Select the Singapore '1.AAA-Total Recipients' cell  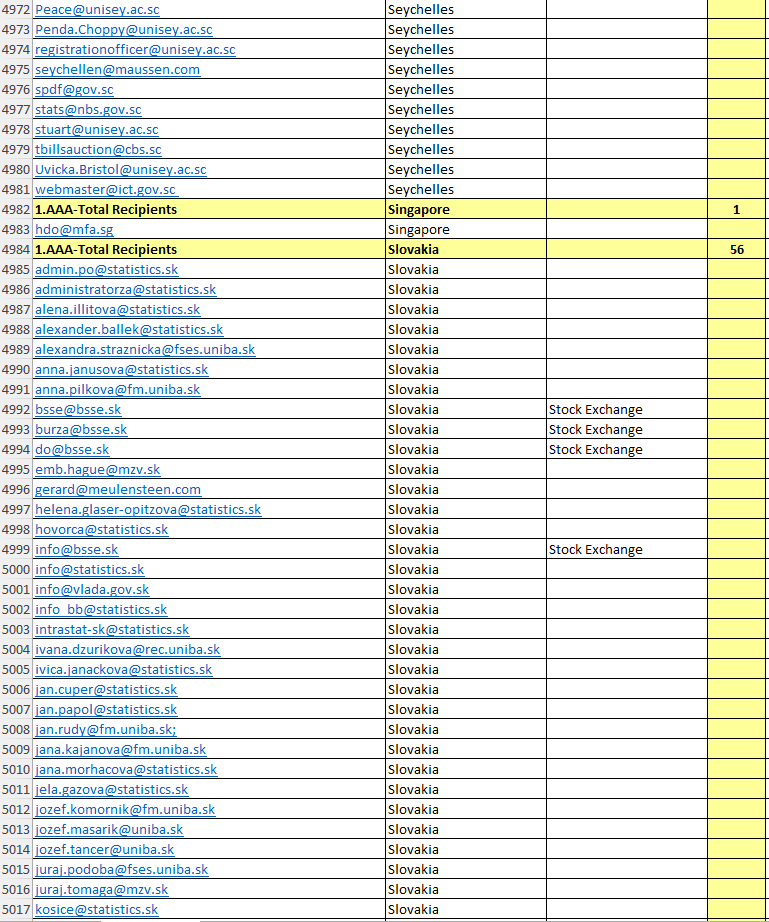click(x=209, y=209)
